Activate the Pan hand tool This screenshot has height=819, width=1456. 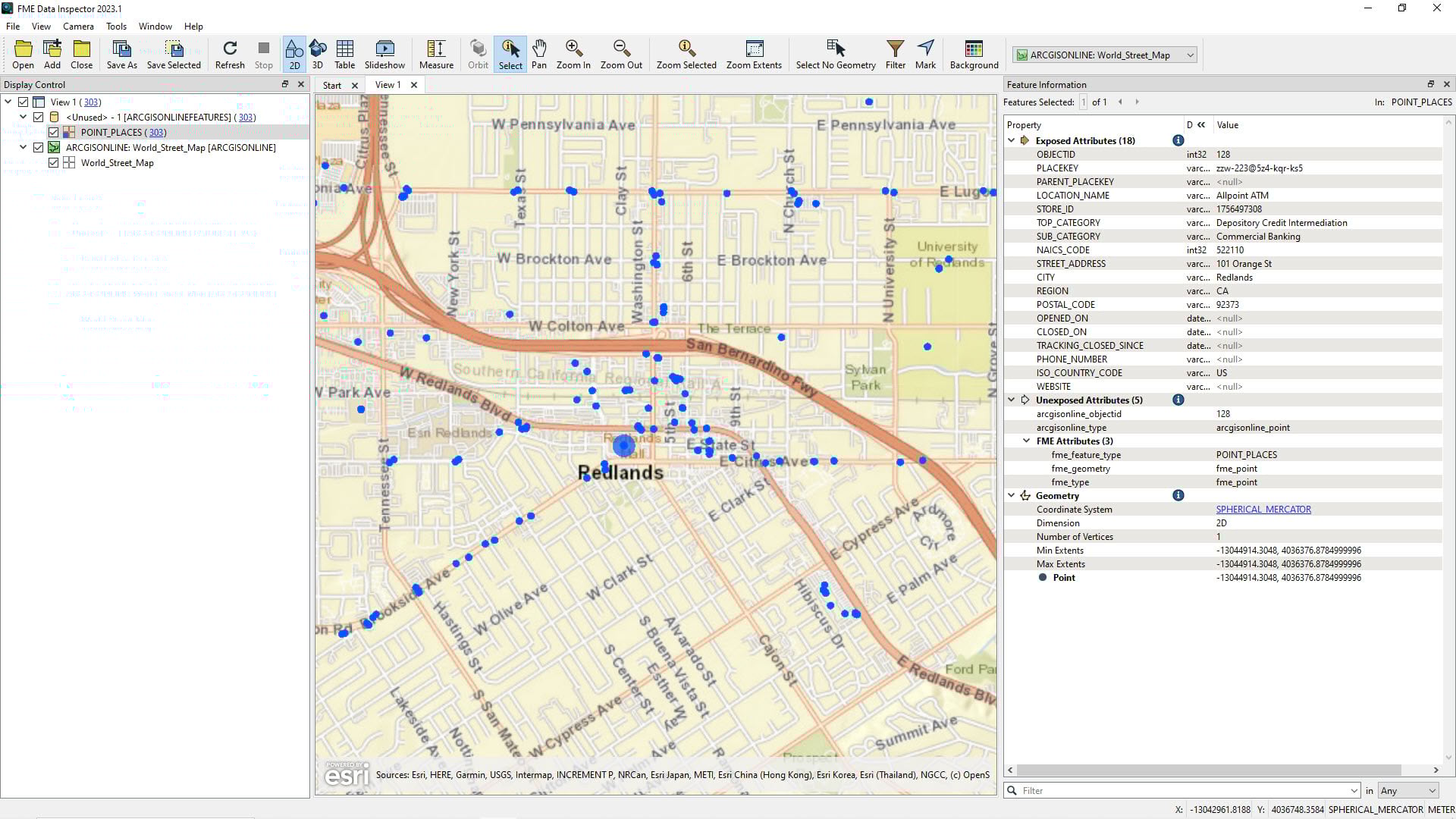pyautogui.click(x=539, y=55)
